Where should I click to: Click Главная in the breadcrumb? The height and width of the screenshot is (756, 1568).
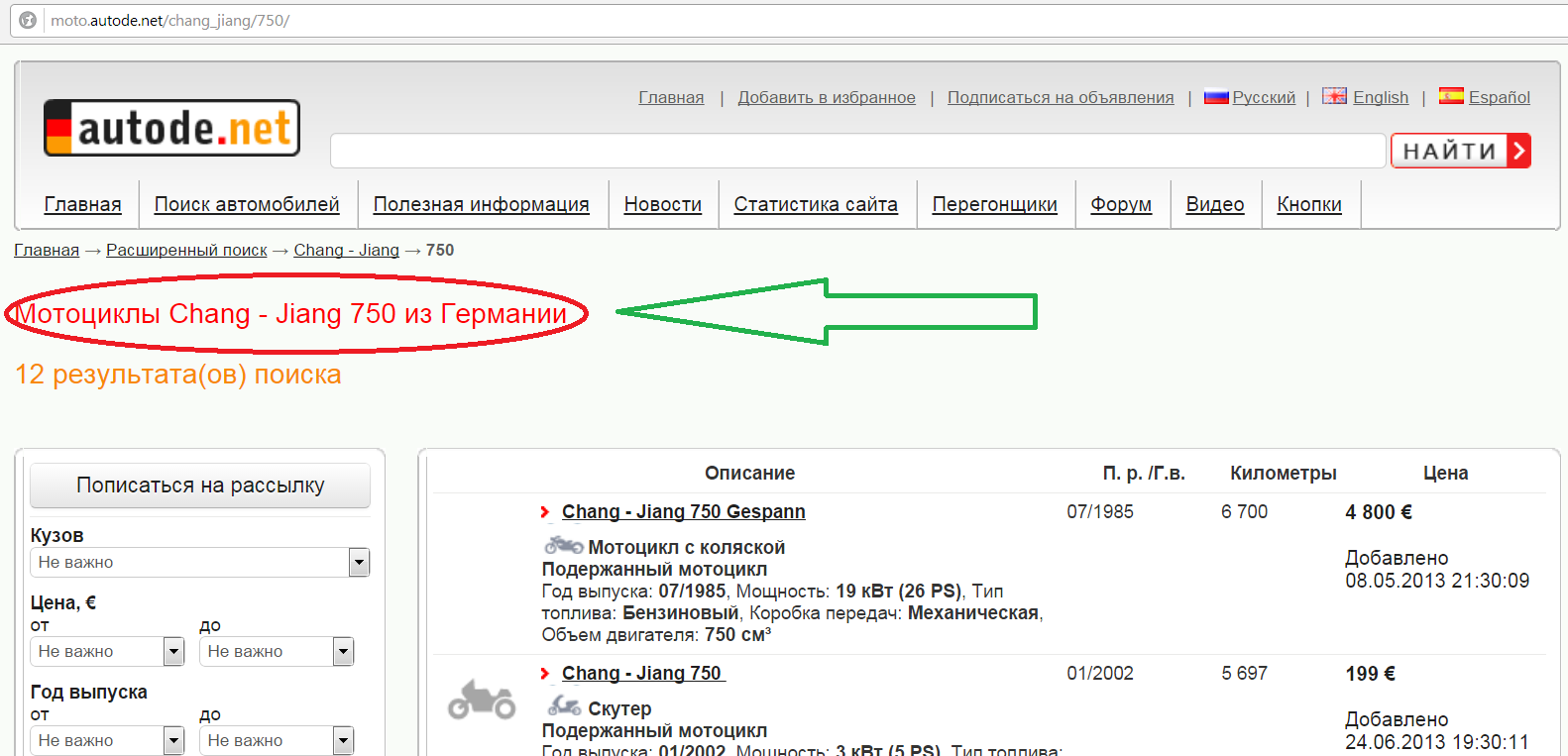coord(47,250)
